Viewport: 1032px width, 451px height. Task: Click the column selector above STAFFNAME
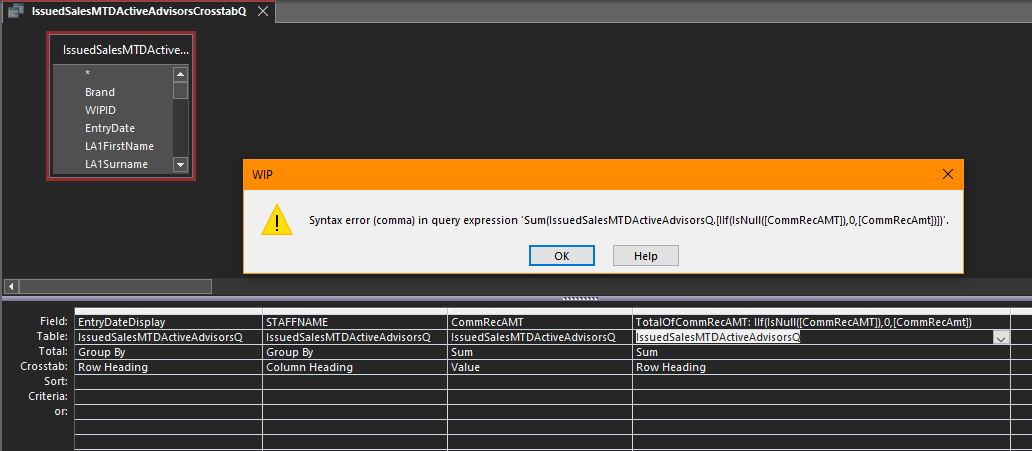355,311
